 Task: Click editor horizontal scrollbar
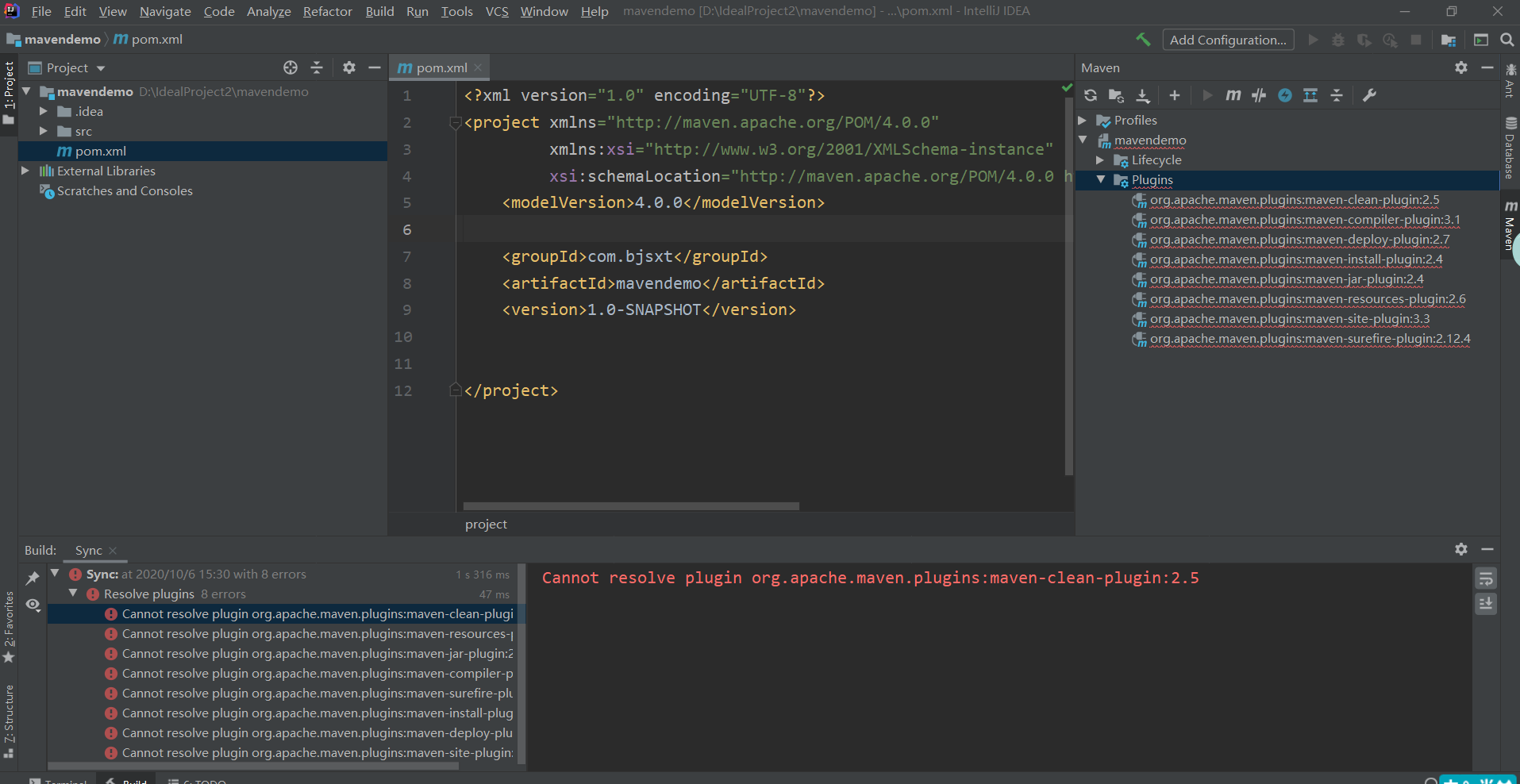pyautogui.click(x=631, y=505)
